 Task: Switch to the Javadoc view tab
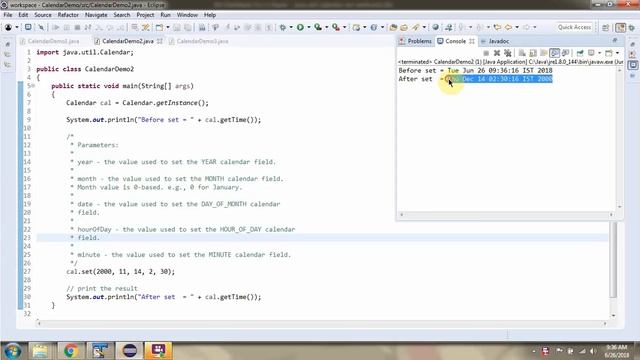click(x=496, y=41)
